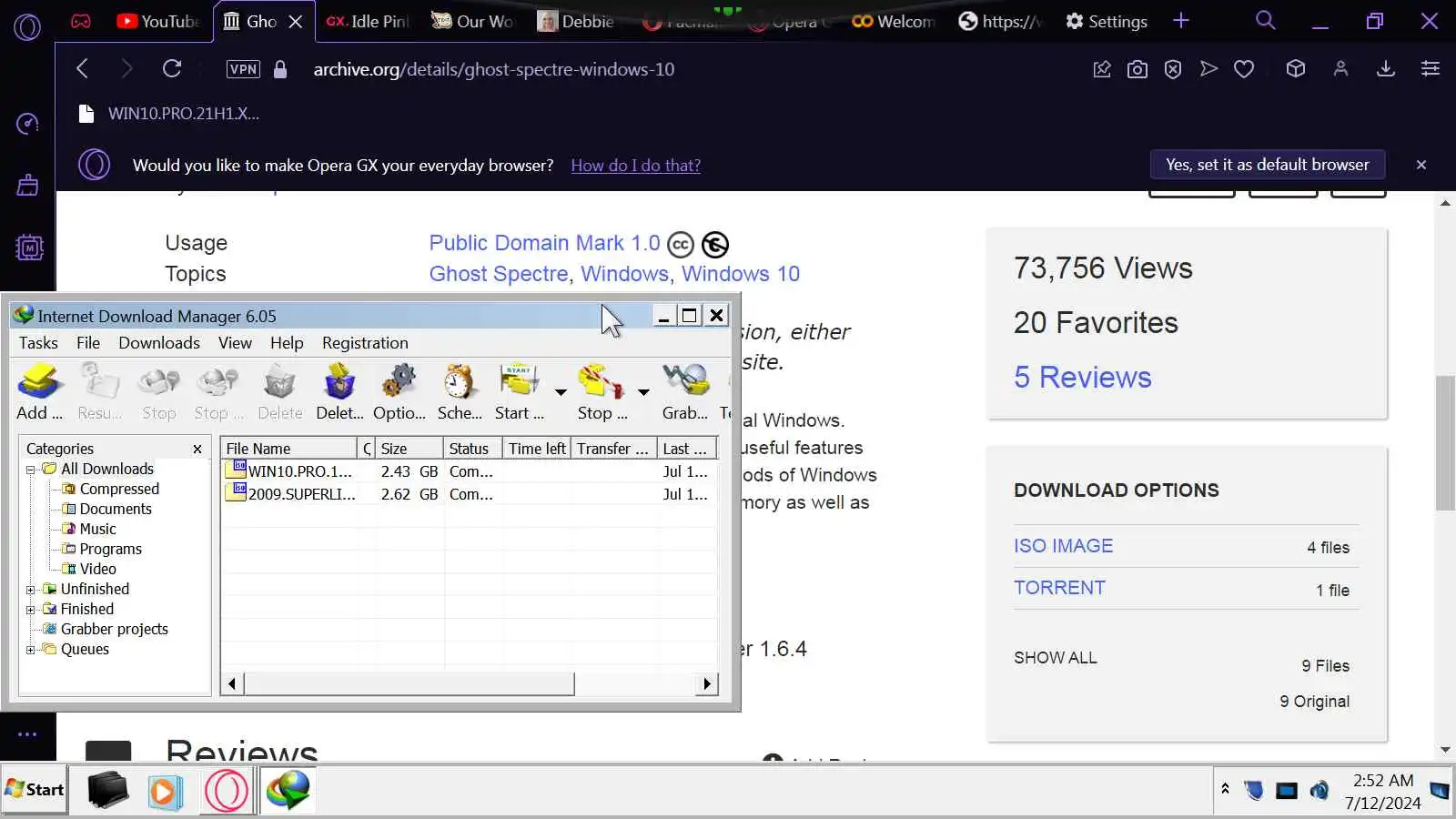Click the Delete toolbar icon in IDM

click(x=279, y=391)
